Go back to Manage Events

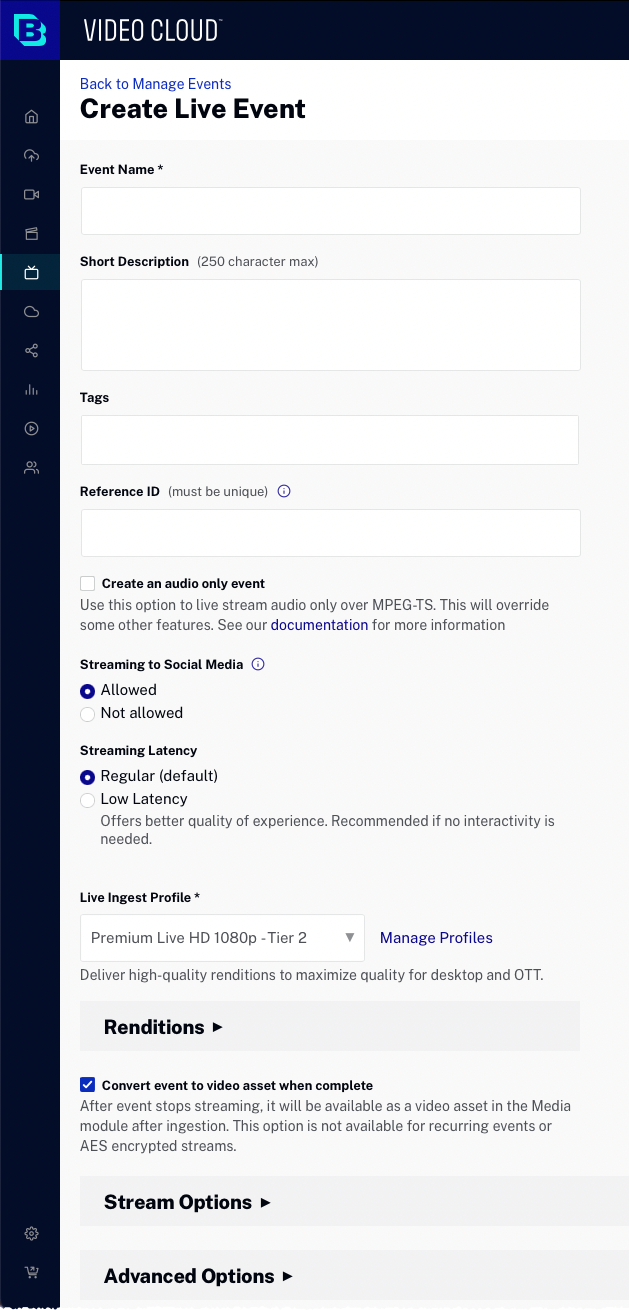pyautogui.click(x=155, y=84)
